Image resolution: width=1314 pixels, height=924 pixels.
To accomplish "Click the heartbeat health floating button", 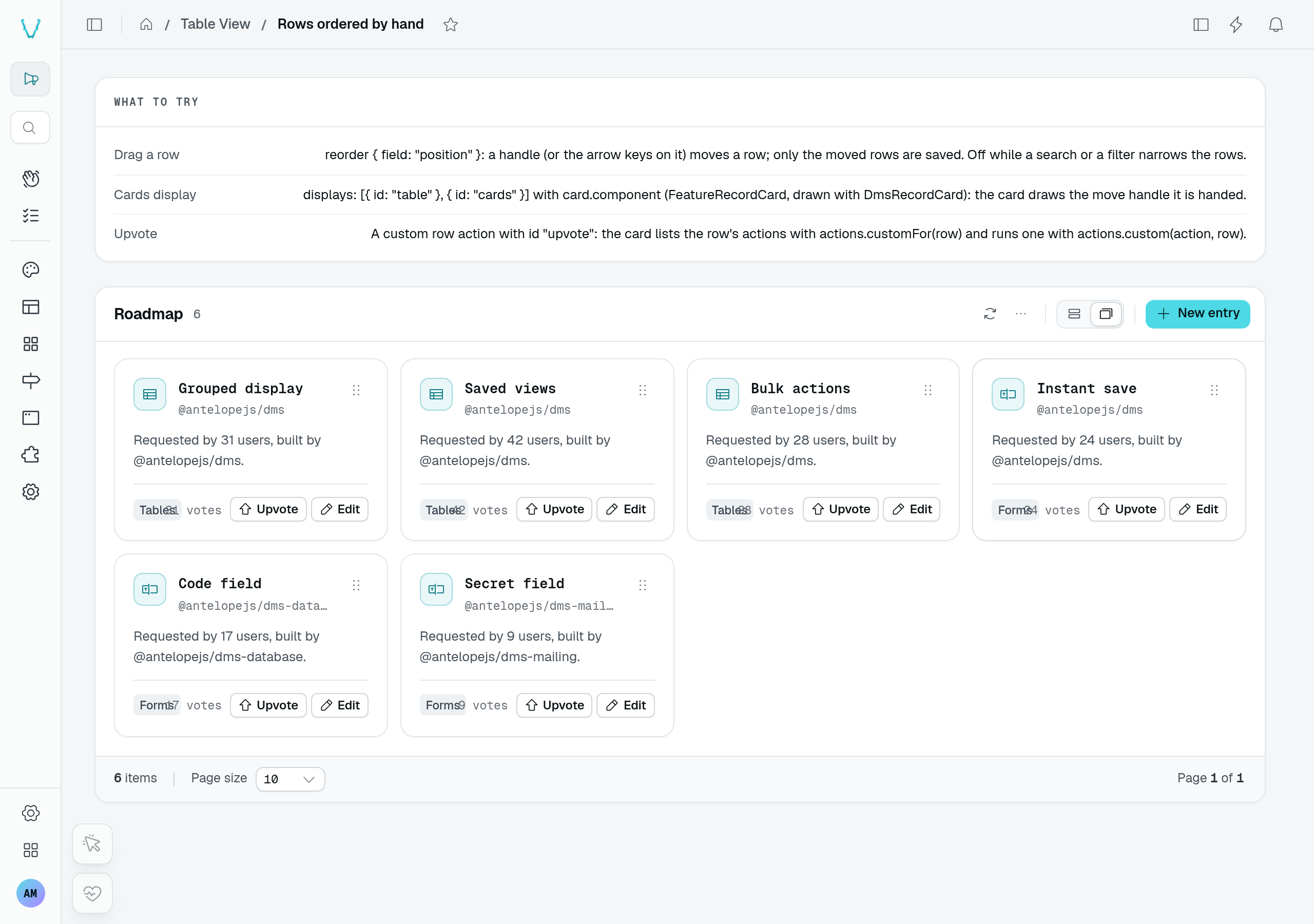I will (x=92, y=893).
